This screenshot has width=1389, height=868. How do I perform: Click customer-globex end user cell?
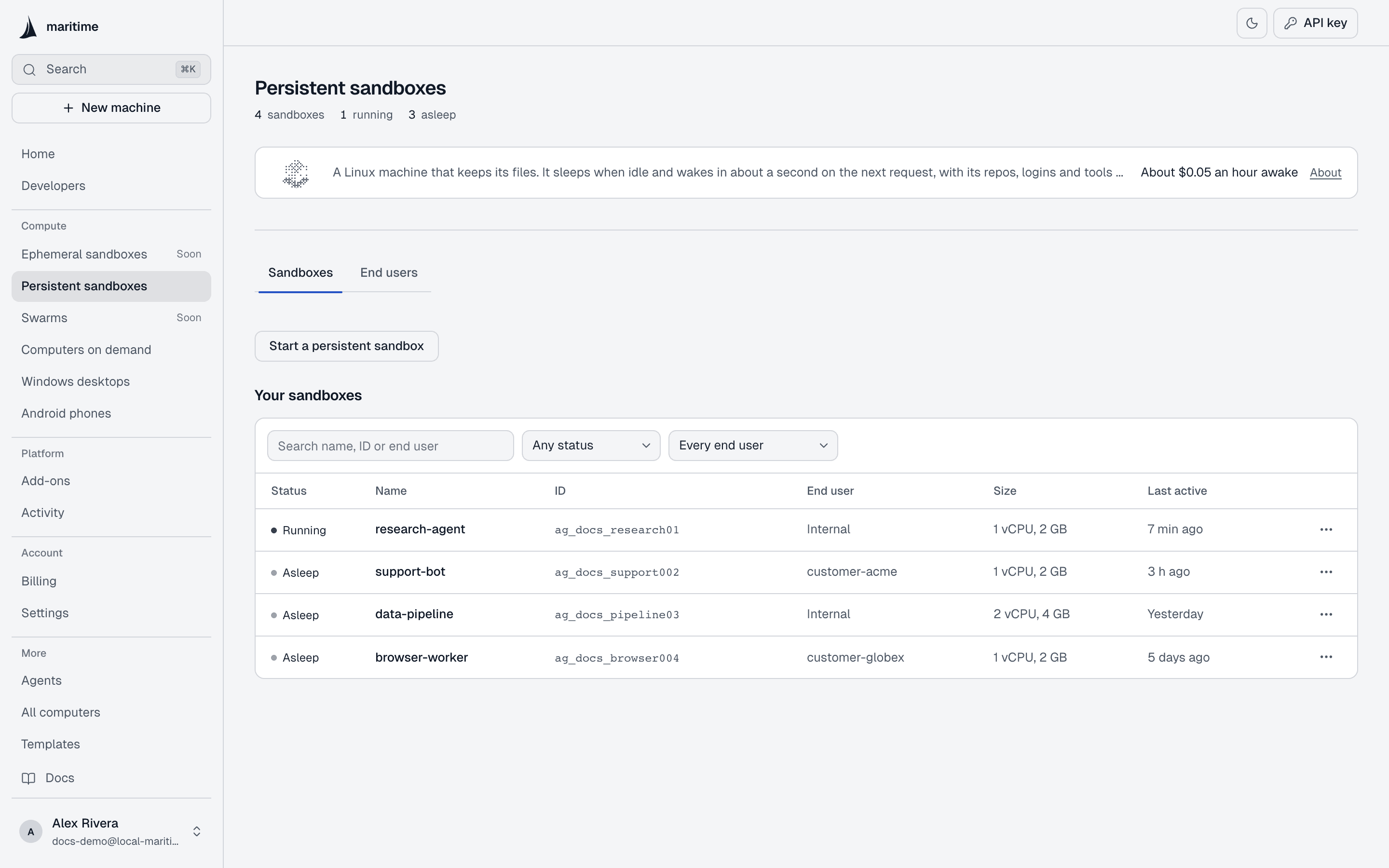pos(855,657)
